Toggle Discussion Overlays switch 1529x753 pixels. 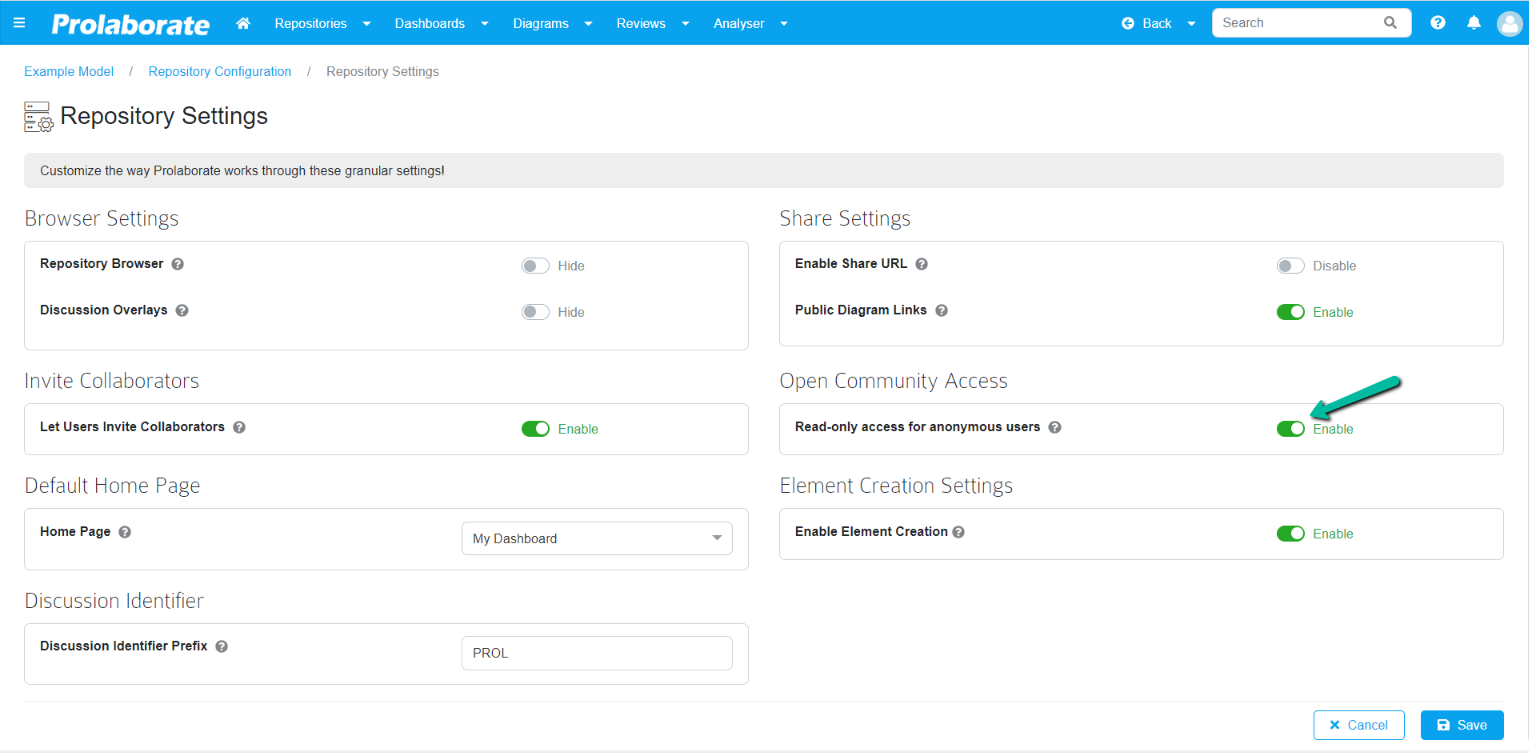pos(535,312)
